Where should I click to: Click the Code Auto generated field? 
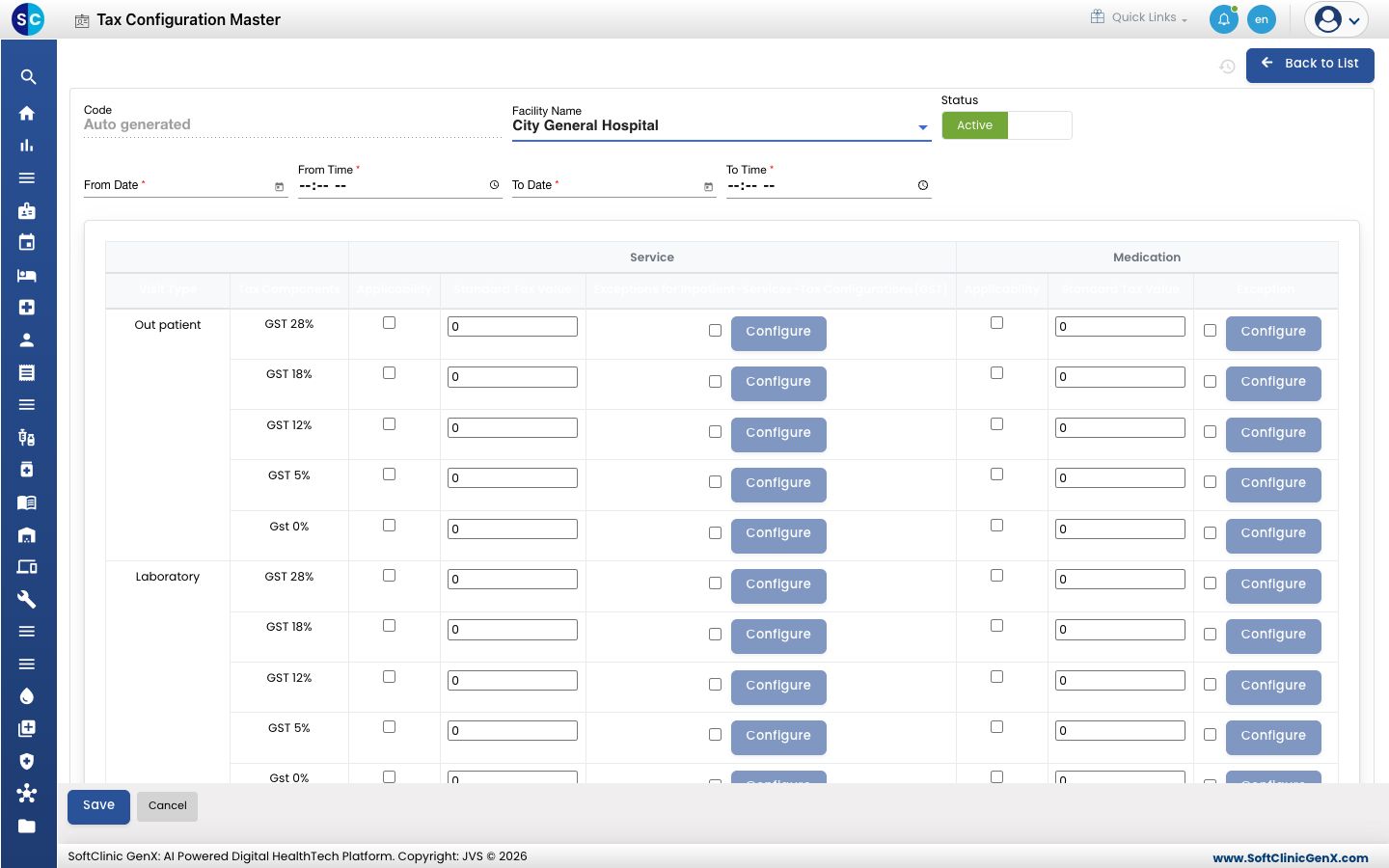click(x=291, y=124)
